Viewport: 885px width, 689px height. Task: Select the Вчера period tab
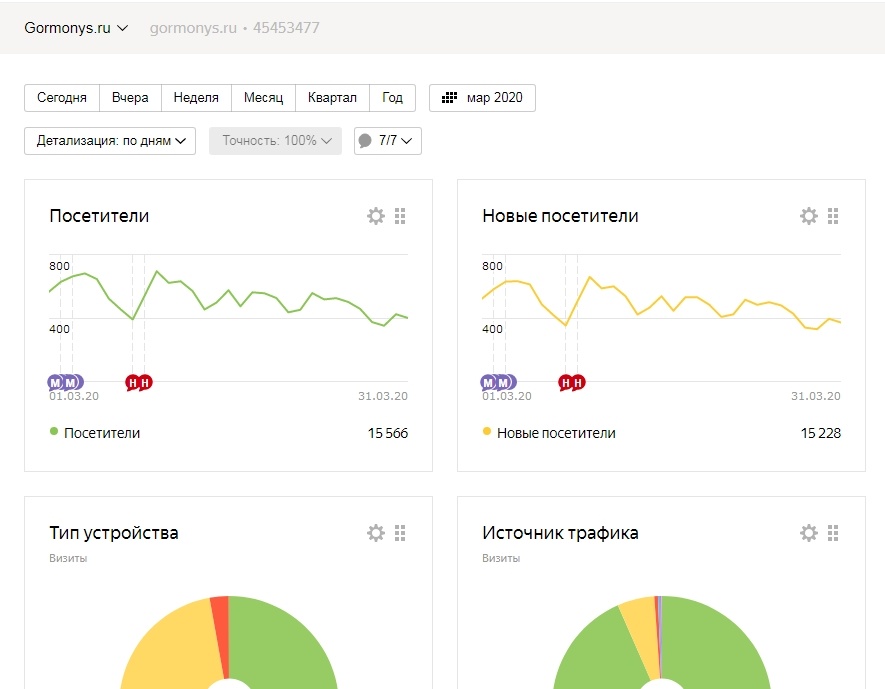[x=130, y=98]
